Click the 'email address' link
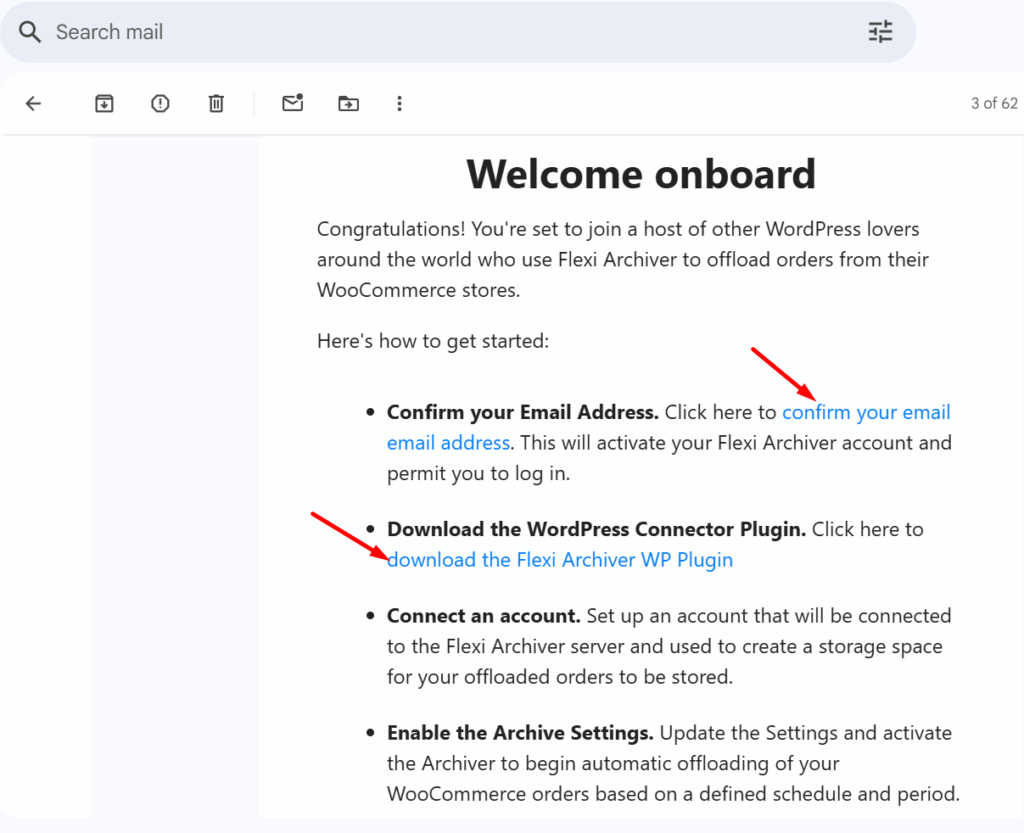The width and height of the screenshot is (1024, 833). (448, 443)
